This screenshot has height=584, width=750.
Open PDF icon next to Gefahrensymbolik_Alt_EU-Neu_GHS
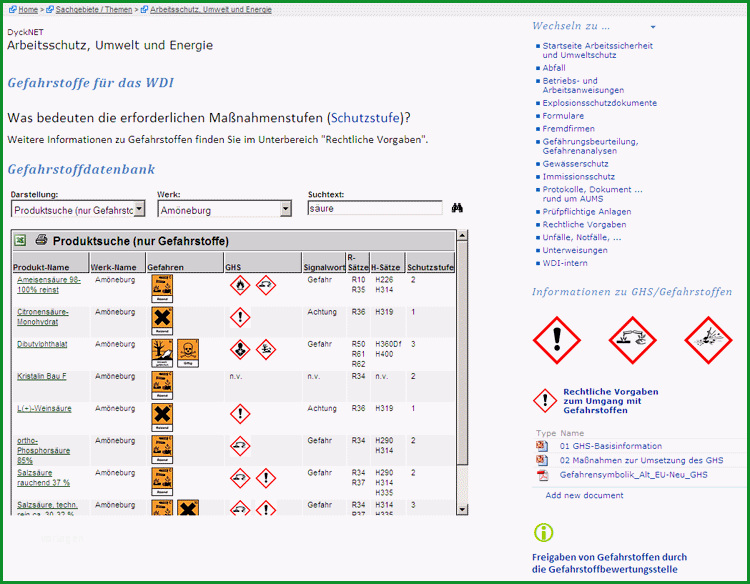pyautogui.click(x=542, y=475)
